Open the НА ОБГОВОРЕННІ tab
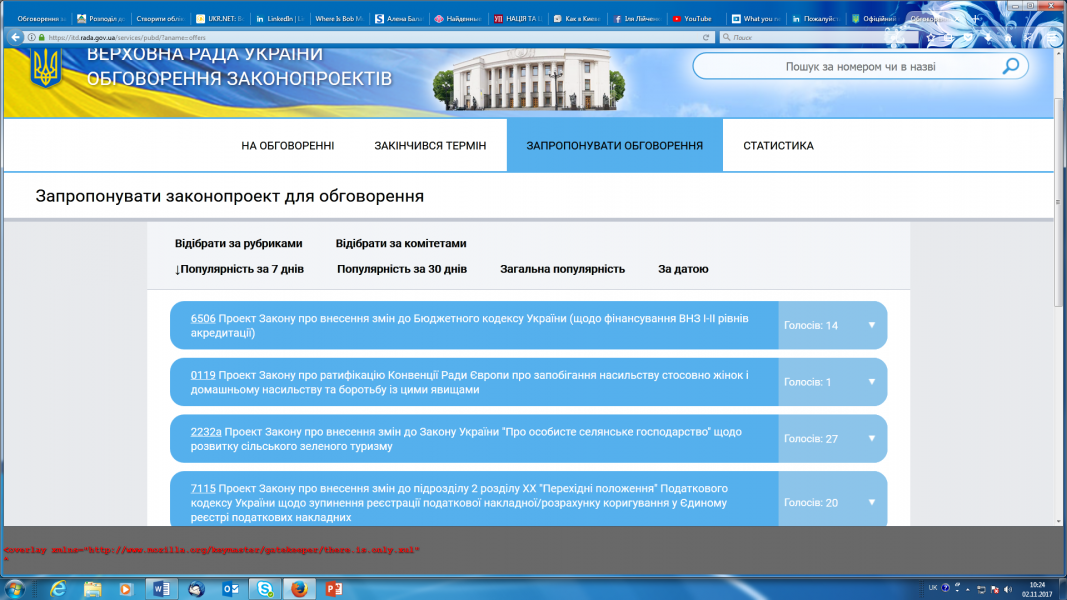 [x=288, y=146]
